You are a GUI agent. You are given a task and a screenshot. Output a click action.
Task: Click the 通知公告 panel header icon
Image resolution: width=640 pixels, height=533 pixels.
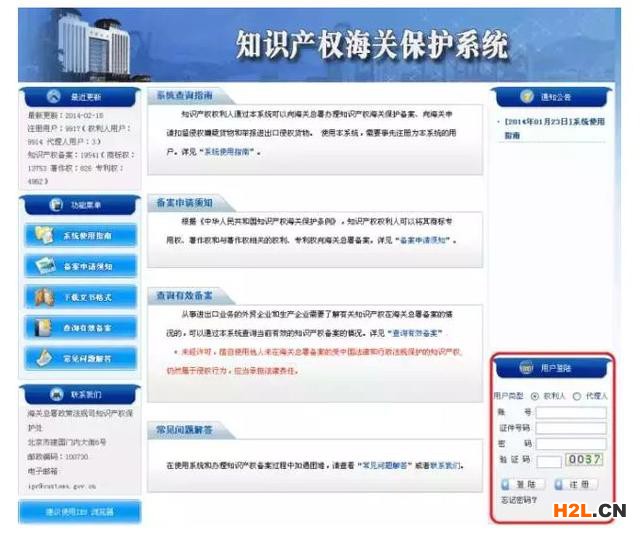point(527,97)
